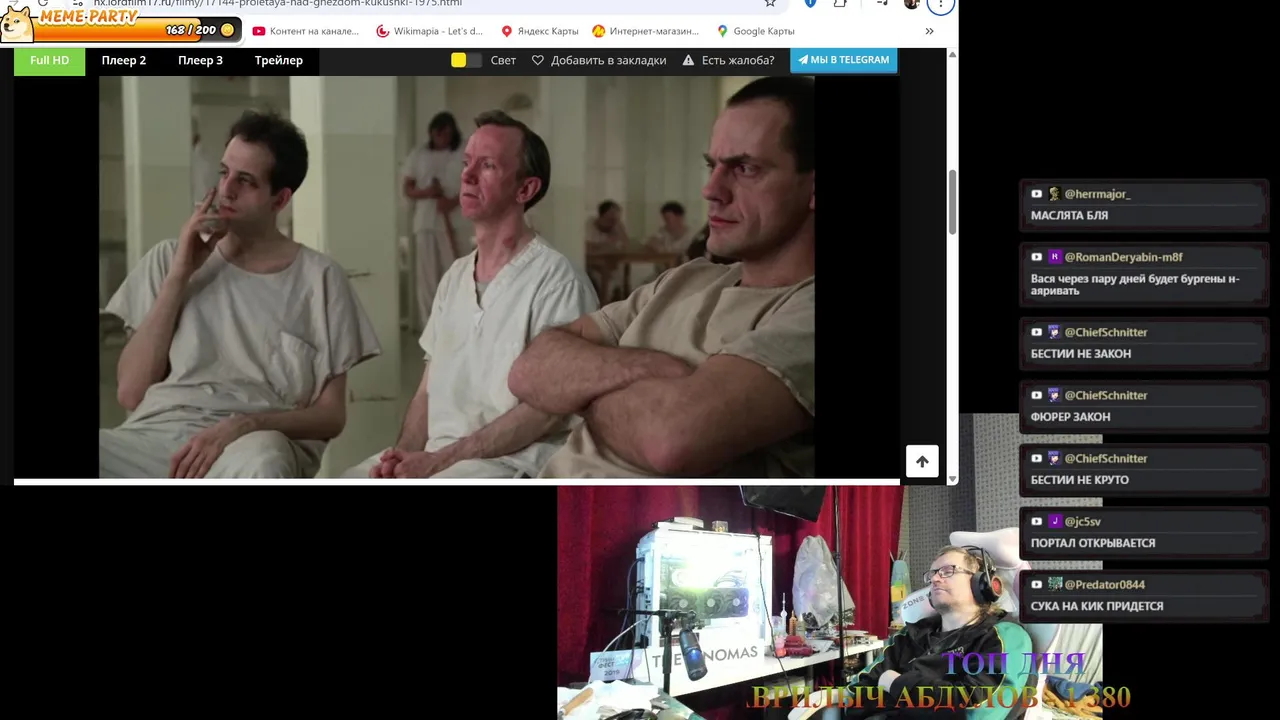Click the МАСЛЯТА chat message text
The image size is (1280, 720).
[x=1069, y=216]
